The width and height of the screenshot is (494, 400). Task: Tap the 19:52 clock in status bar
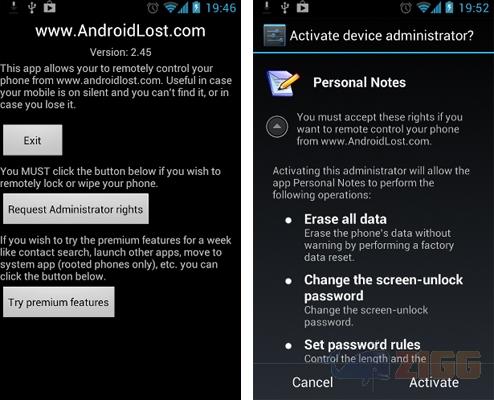click(474, 8)
